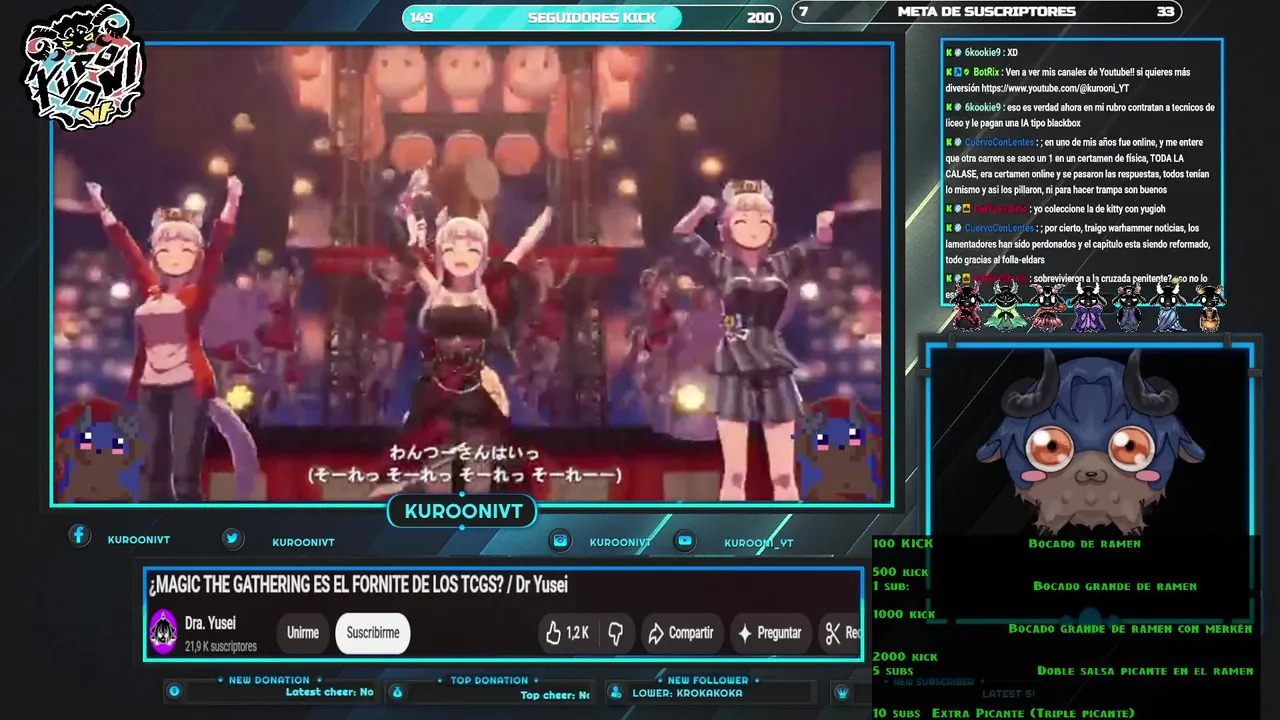Click the Compartir share button
The width and height of the screenshot is (1280, 720).
pos(680,633)
